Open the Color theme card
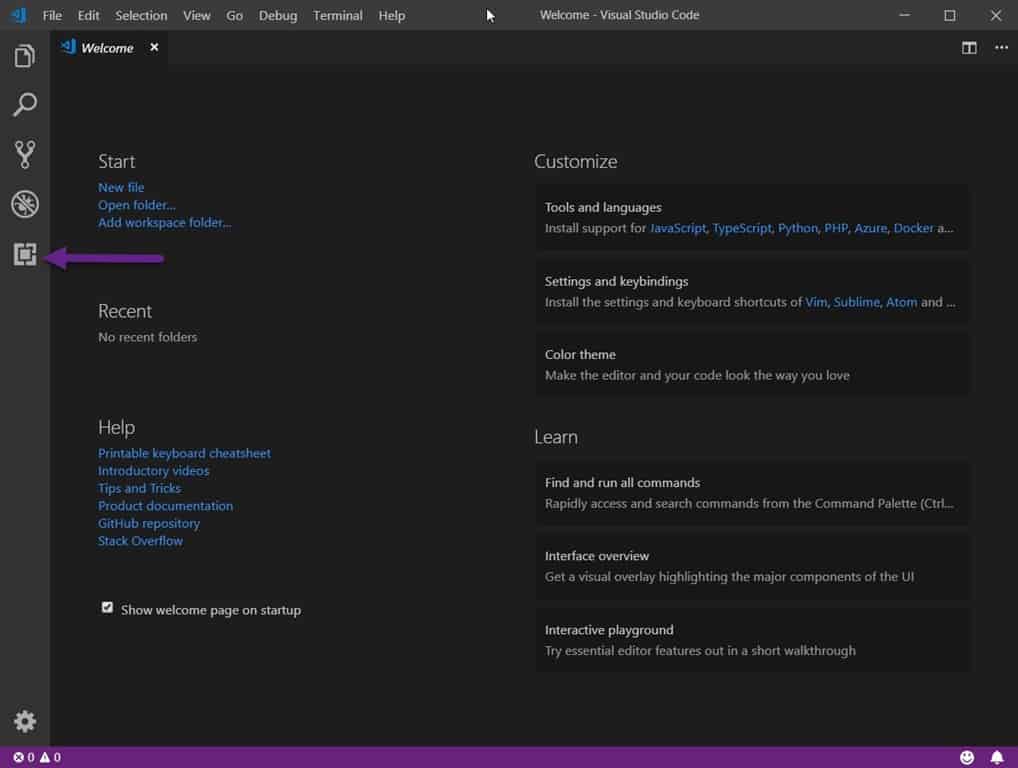 point(752,364)
